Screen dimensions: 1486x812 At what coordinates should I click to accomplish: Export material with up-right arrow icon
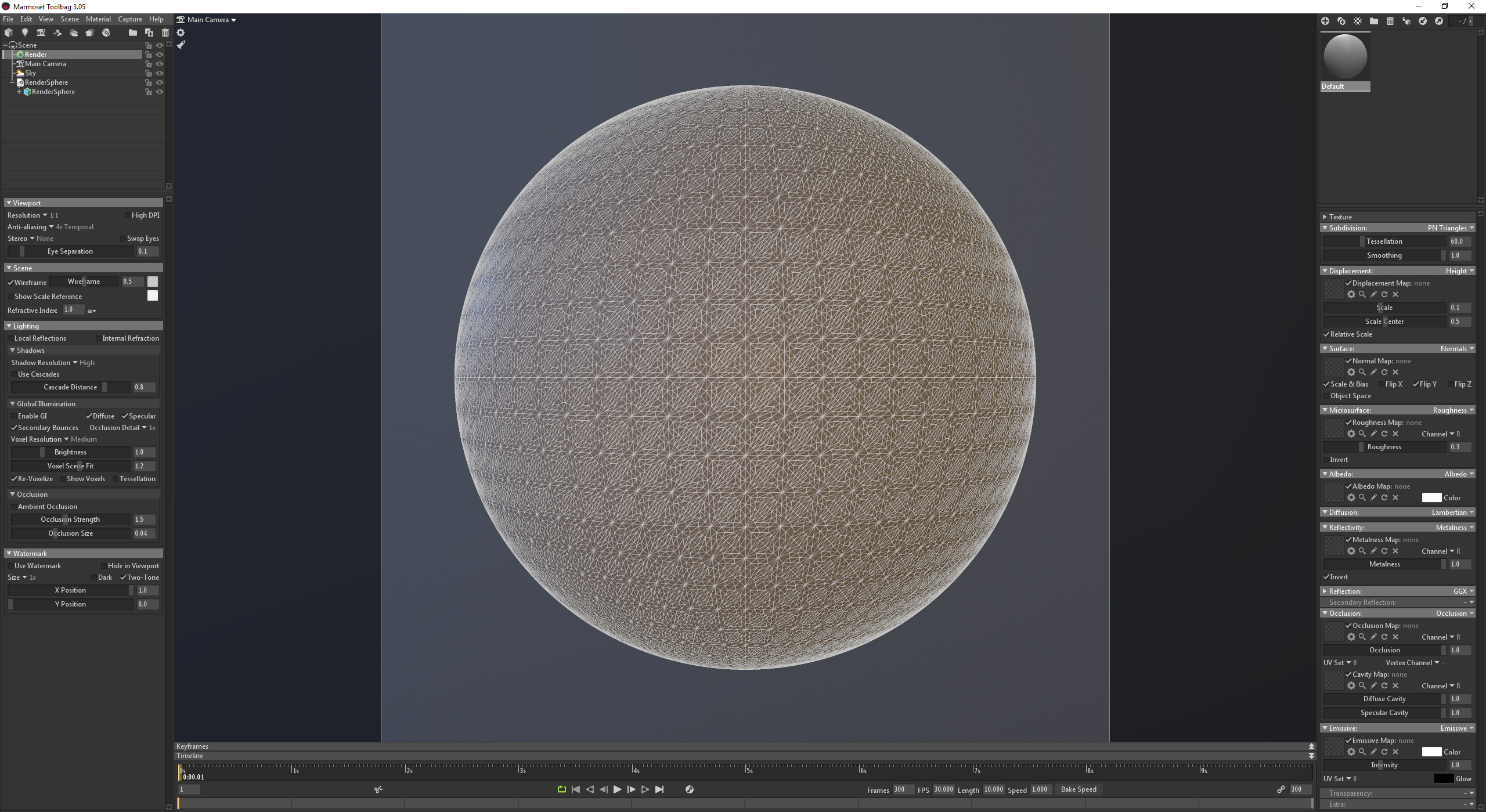(x=1439, y=21)
